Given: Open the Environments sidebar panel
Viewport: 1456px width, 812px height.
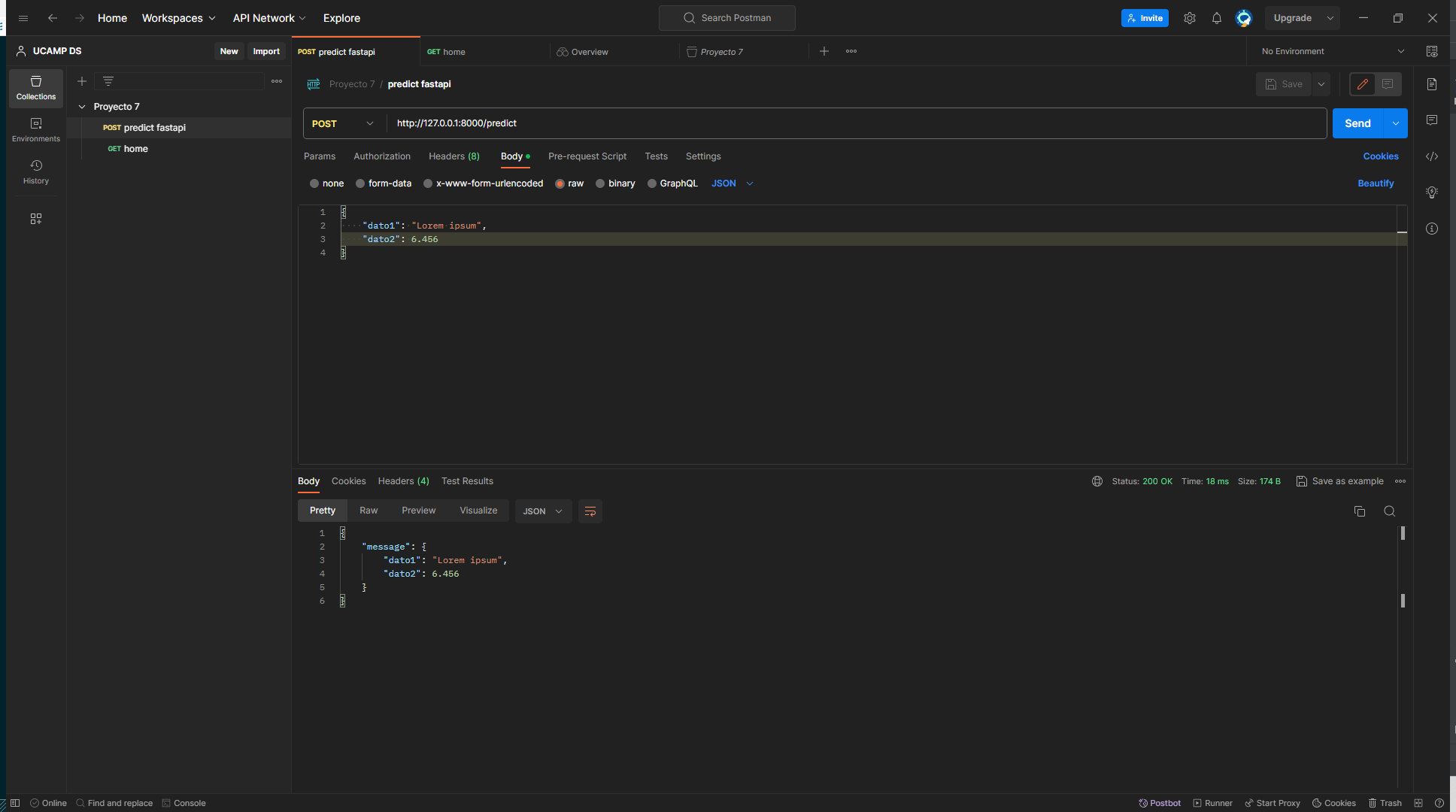Looking at the screenshot, I should coord(35,129).
